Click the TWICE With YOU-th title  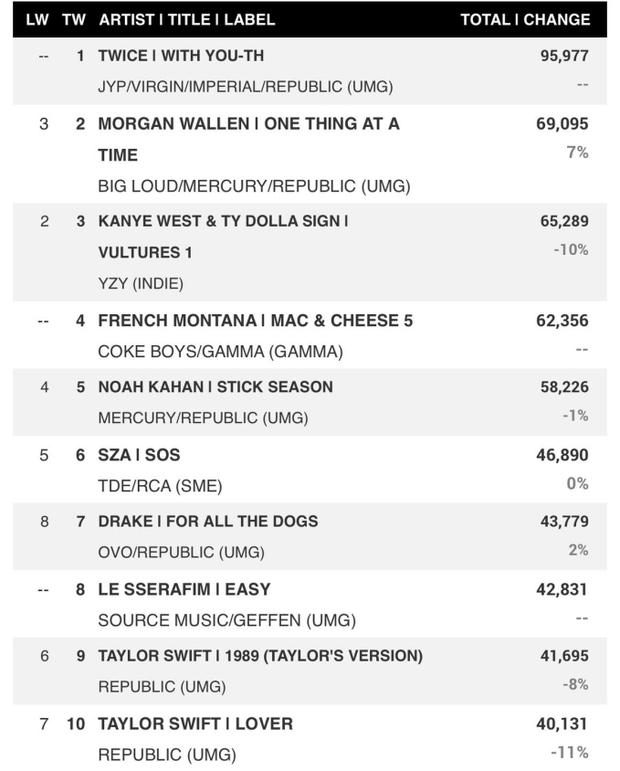(x=181, y=55)
